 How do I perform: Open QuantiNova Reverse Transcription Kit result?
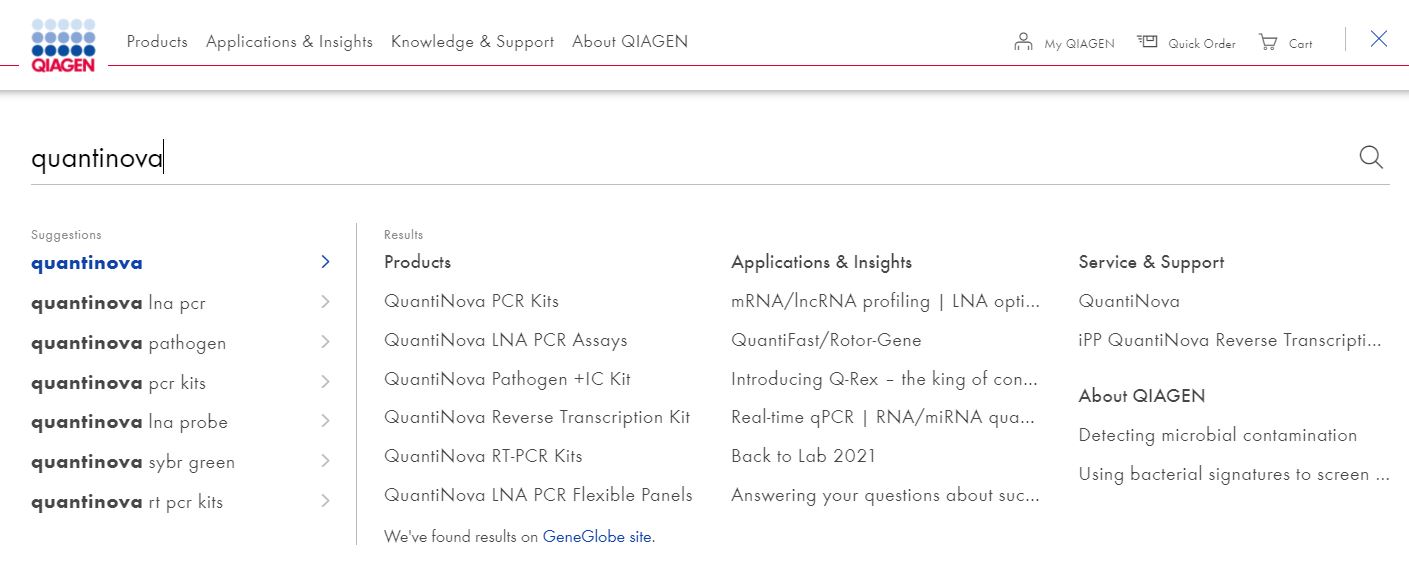[x=537, y=417]
